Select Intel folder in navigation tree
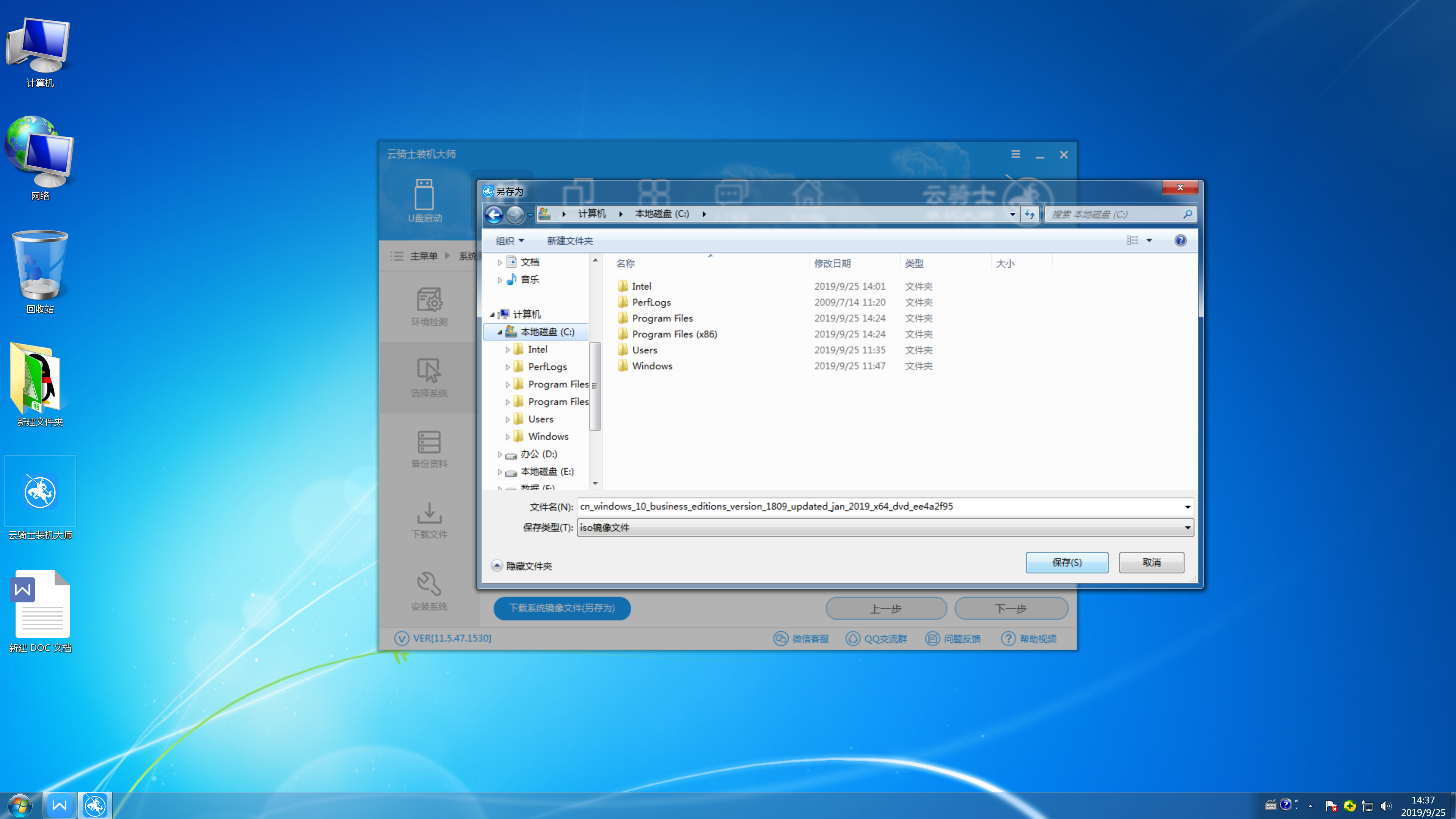The width and height of the screenshot is (1456, 819). 537,349
